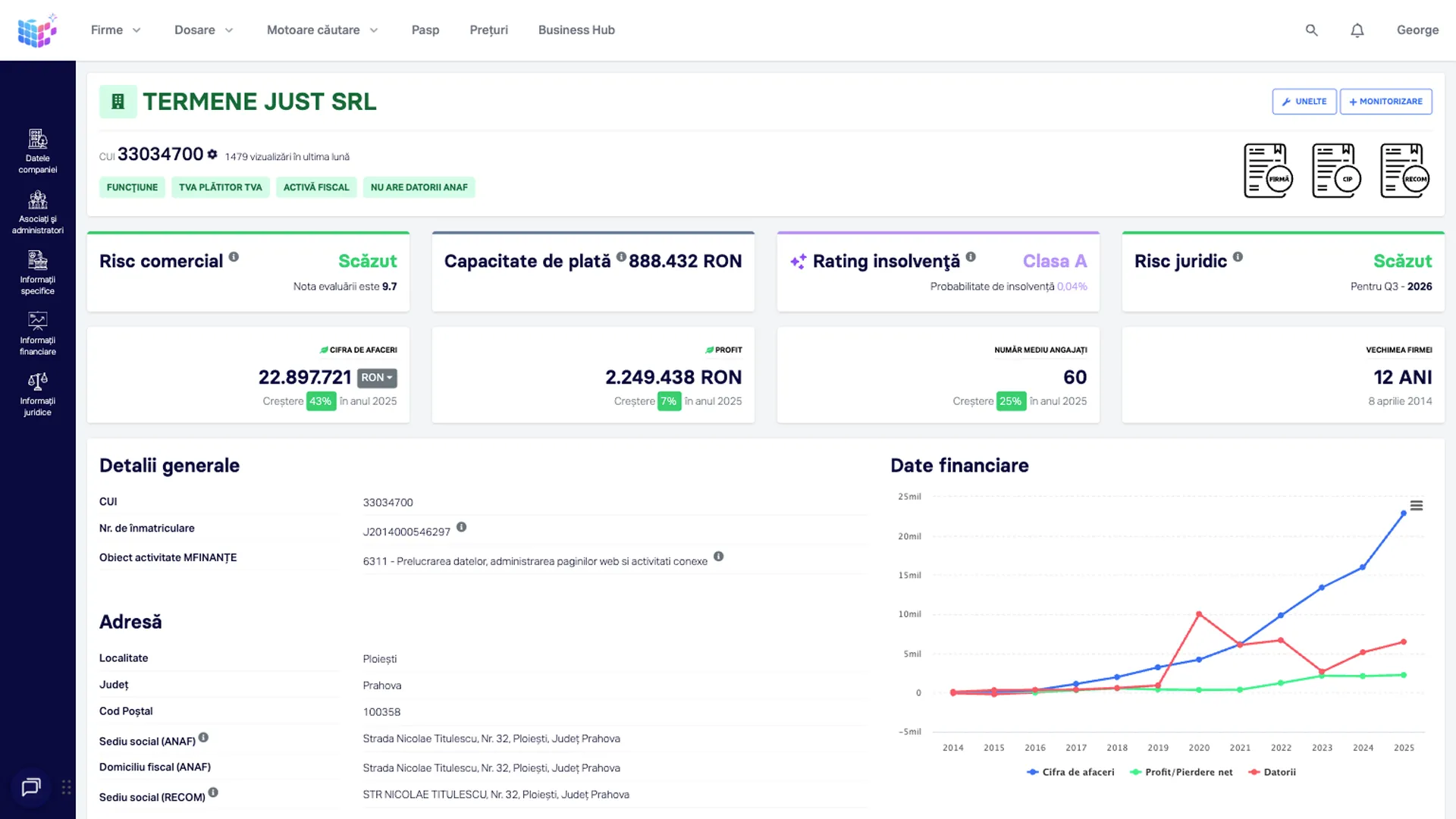Viewport: 1456px width, 819px height.
Task: Go to the Pasp page
Action: click(x=425, y=30)
